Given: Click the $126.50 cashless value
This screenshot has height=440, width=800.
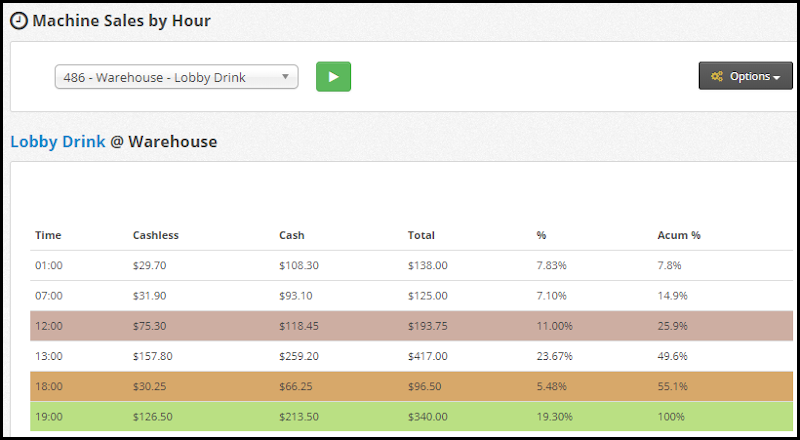Looking at the screenshot, I should (153, 417).
